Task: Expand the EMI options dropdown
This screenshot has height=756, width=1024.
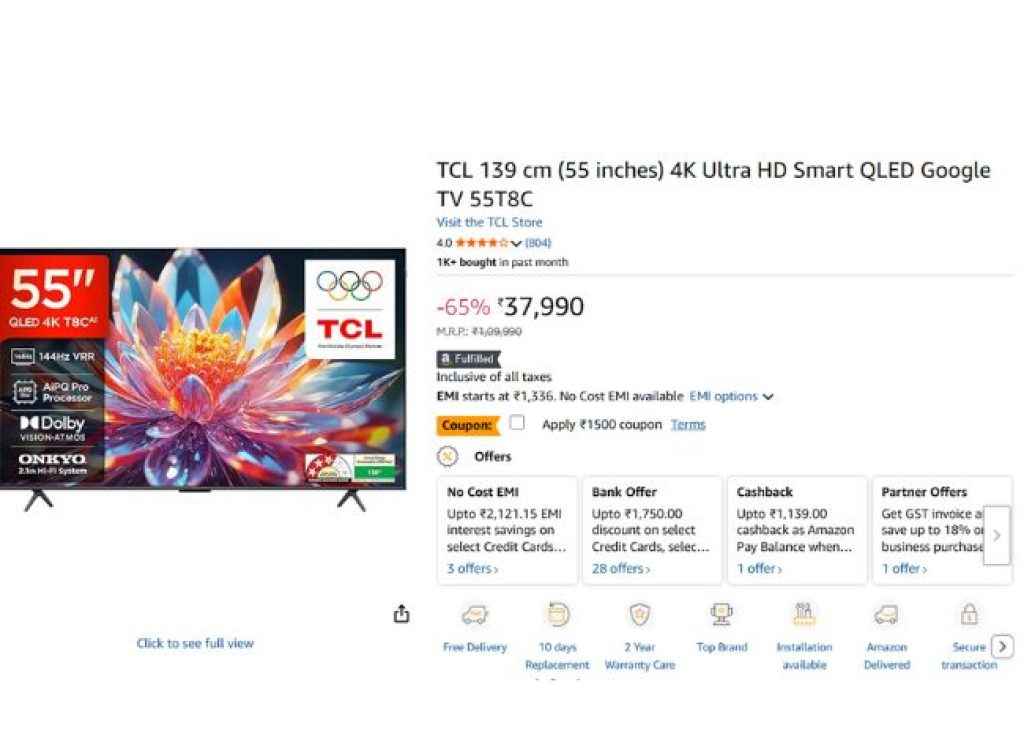Action: [x=731, y=396]
